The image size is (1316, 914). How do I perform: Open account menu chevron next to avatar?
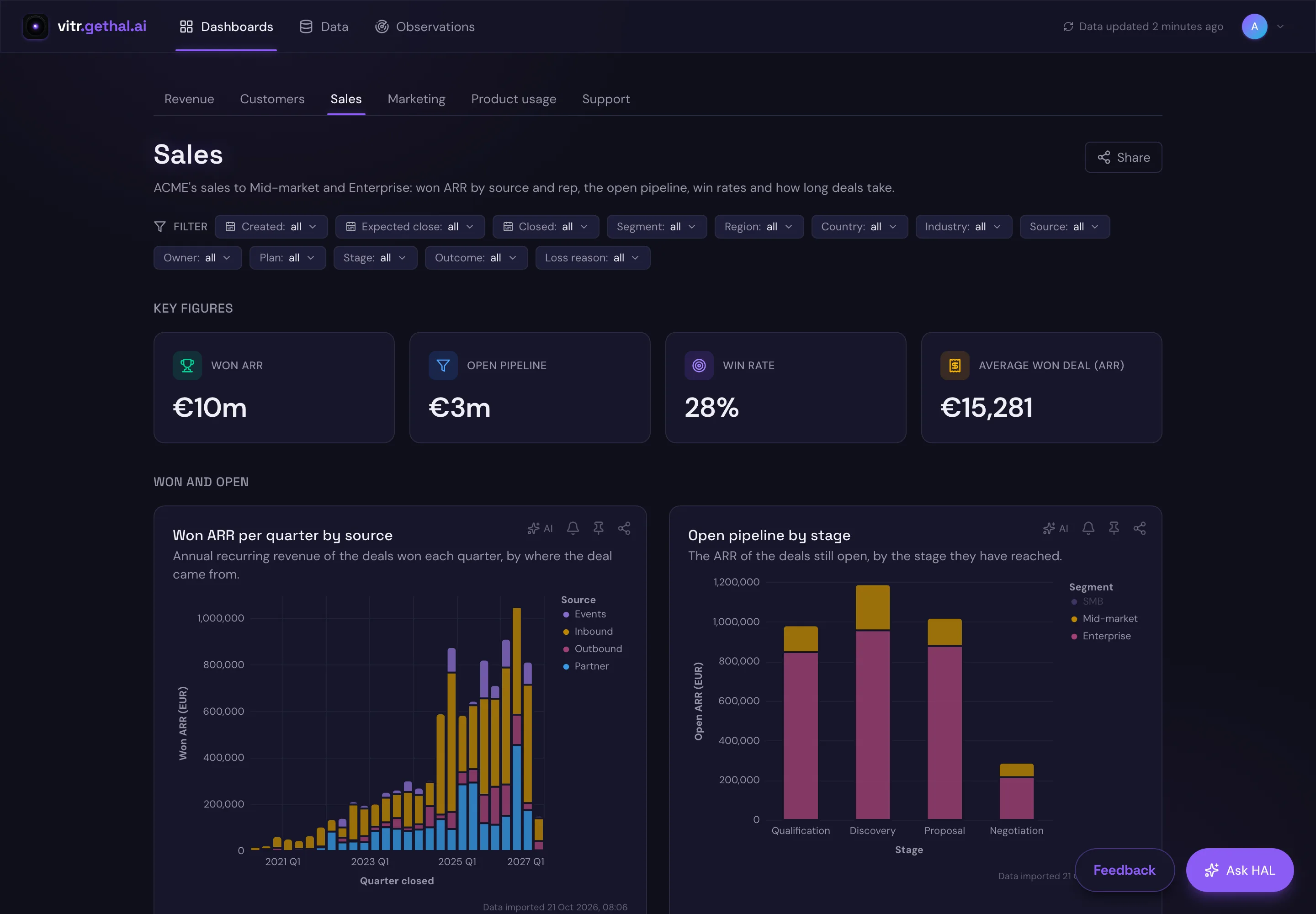pyautogui.click(x=1280, y=27)
